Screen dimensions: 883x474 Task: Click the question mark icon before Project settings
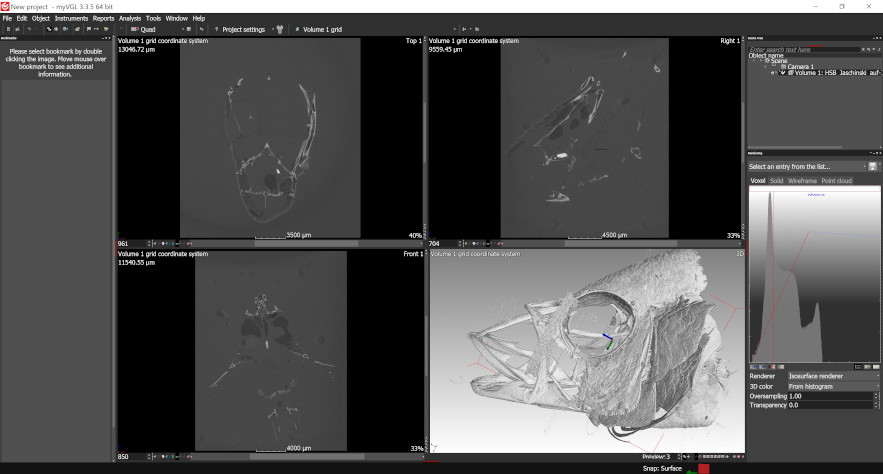click(x=216, y=29)
